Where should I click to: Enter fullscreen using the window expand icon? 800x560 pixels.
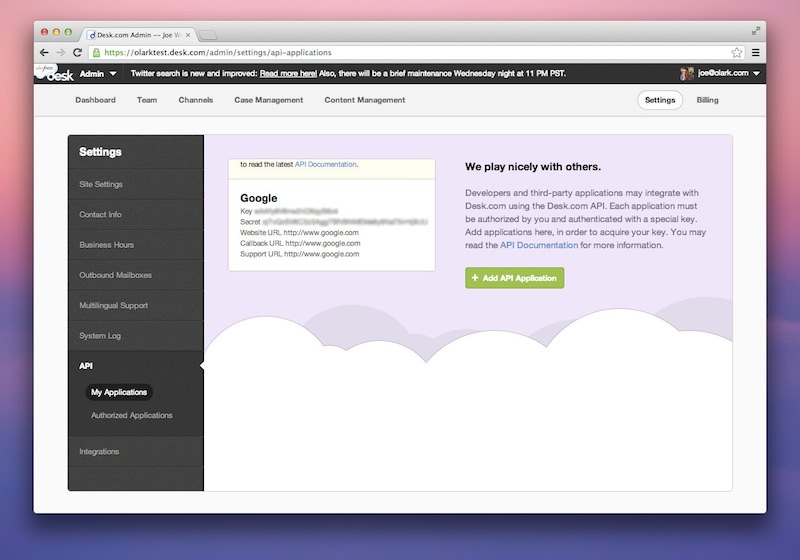click(756, 31)
